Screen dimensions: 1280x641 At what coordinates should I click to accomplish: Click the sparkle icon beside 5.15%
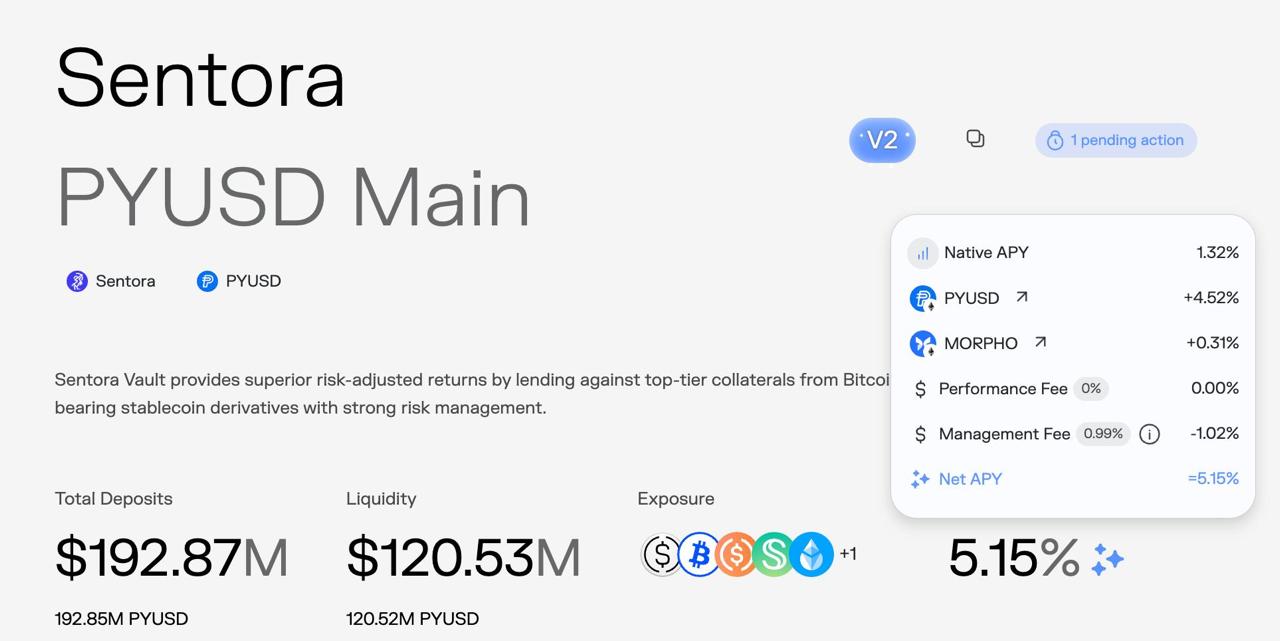click(x=1107, y=559)
